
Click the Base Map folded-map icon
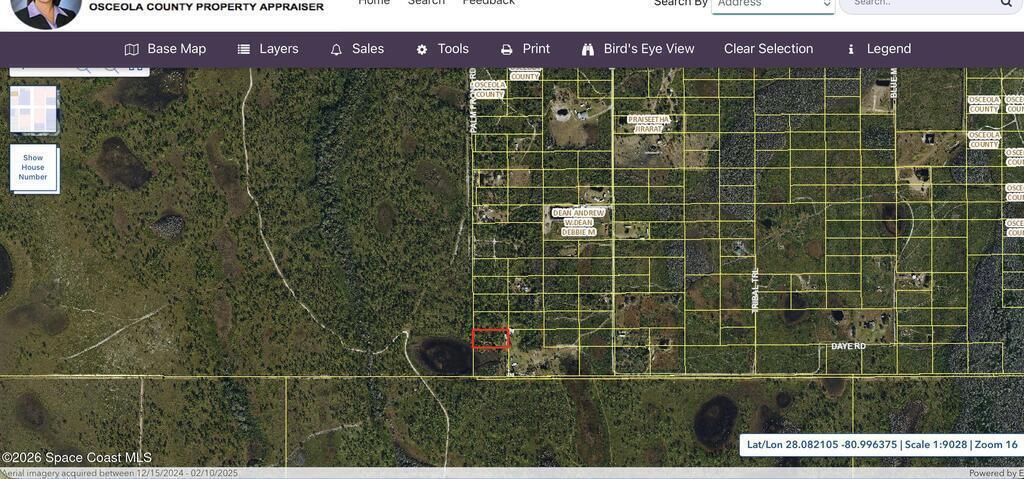tap(131, 49)
